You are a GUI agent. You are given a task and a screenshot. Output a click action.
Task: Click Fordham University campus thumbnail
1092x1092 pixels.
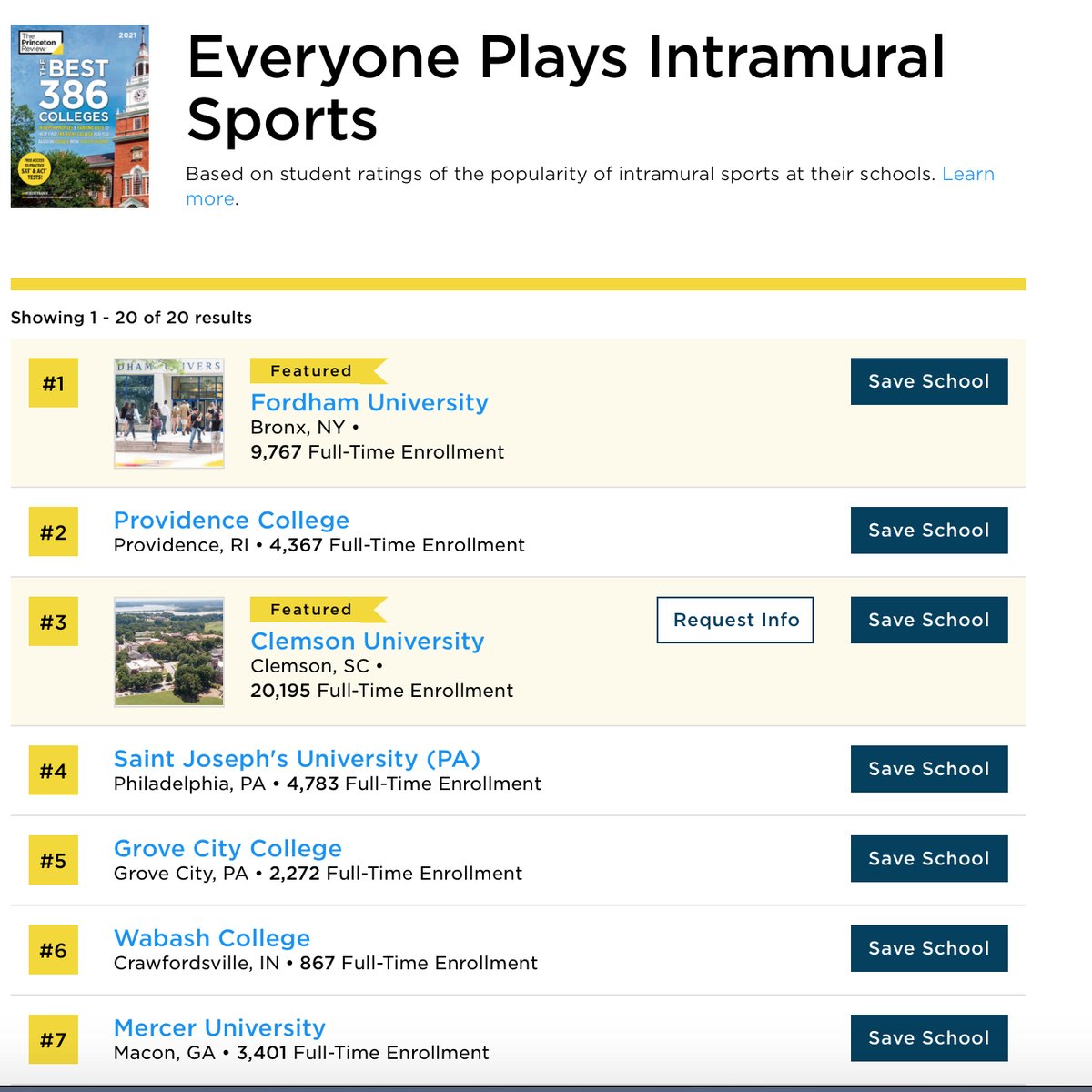[169, 413]
